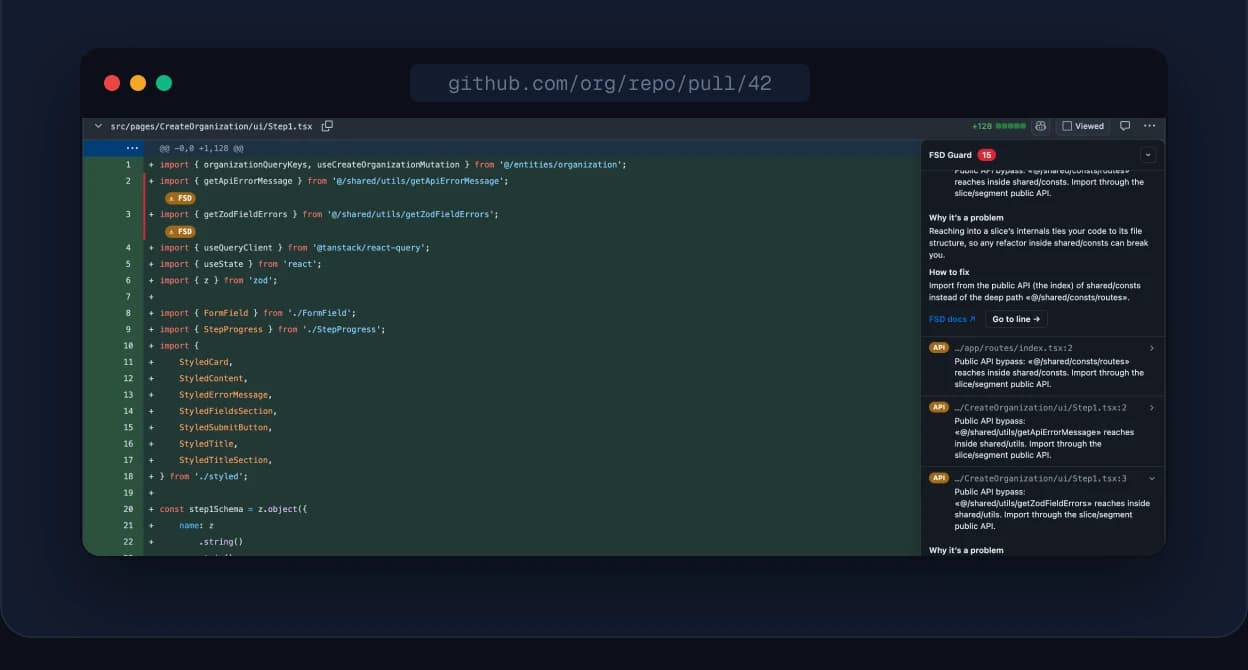1248x670 pixels.
Task: Open the FSD docs link
Action: pos(952,319)
